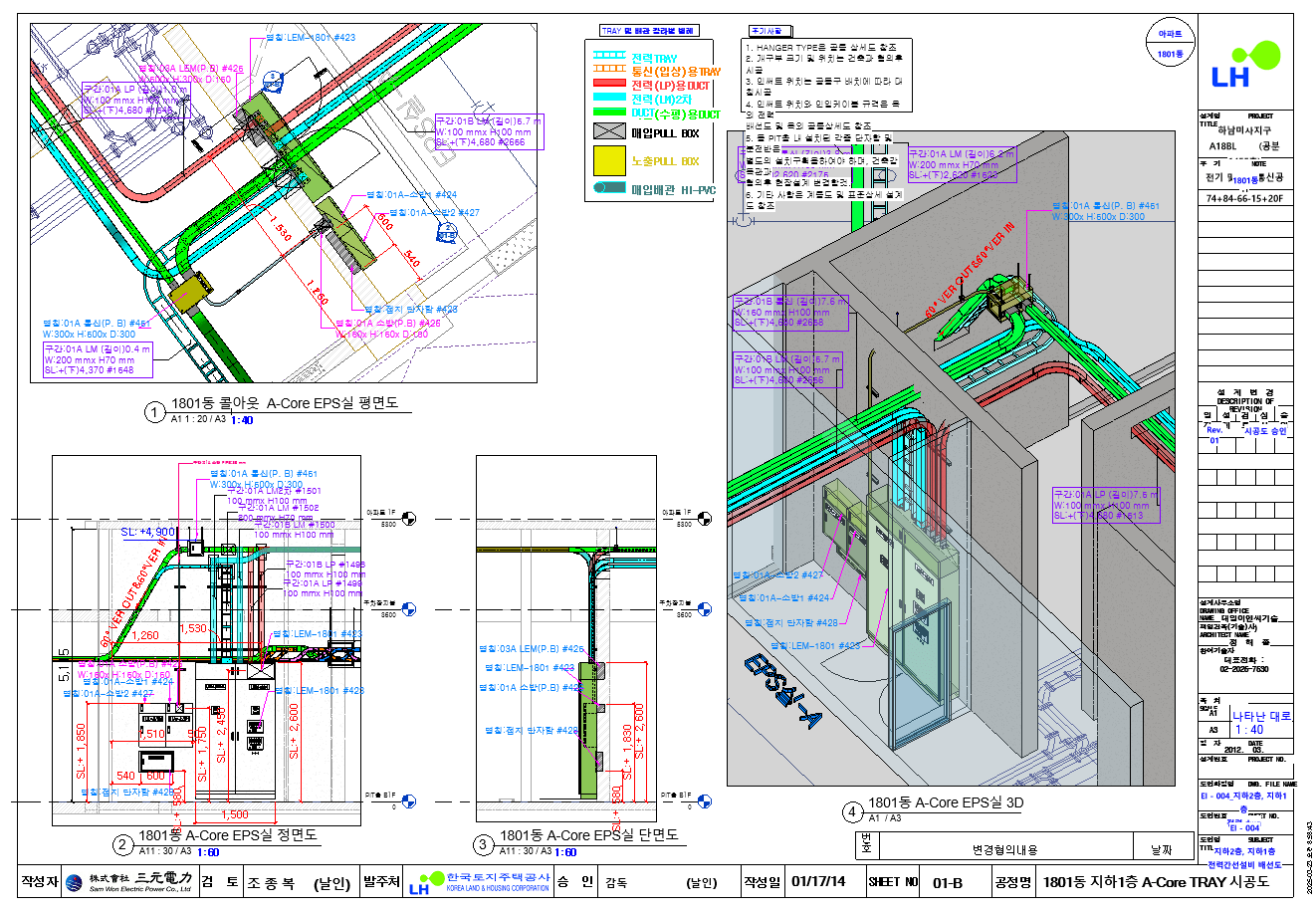1316x913 pixels.
Task: Click the SL: +4,900 elevation label
Action: click(x=147, y=533)
